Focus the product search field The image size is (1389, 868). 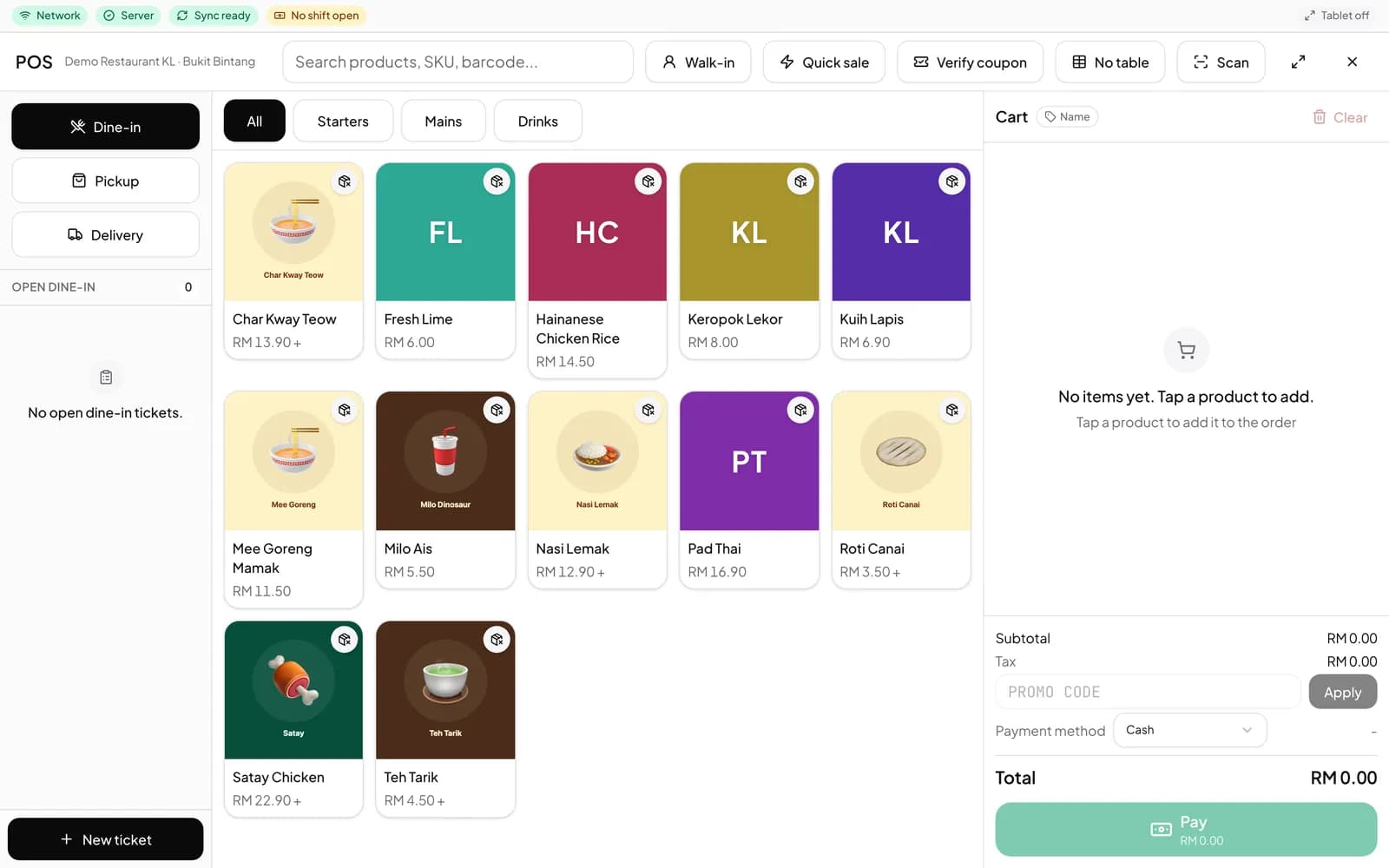[458, 62]
